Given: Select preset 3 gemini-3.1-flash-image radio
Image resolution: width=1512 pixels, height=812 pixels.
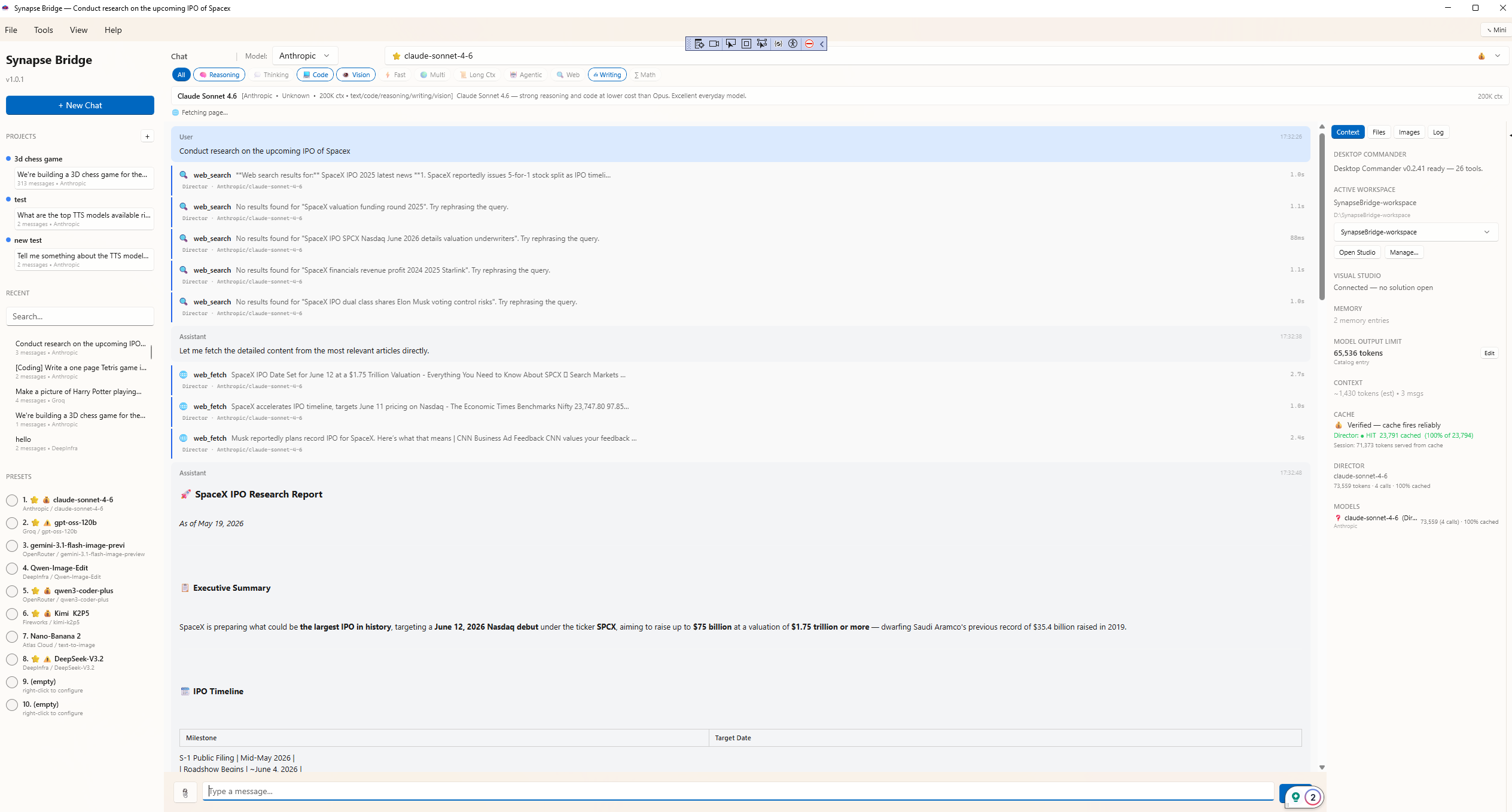Looking at the screenshot, I should point(12,547).
